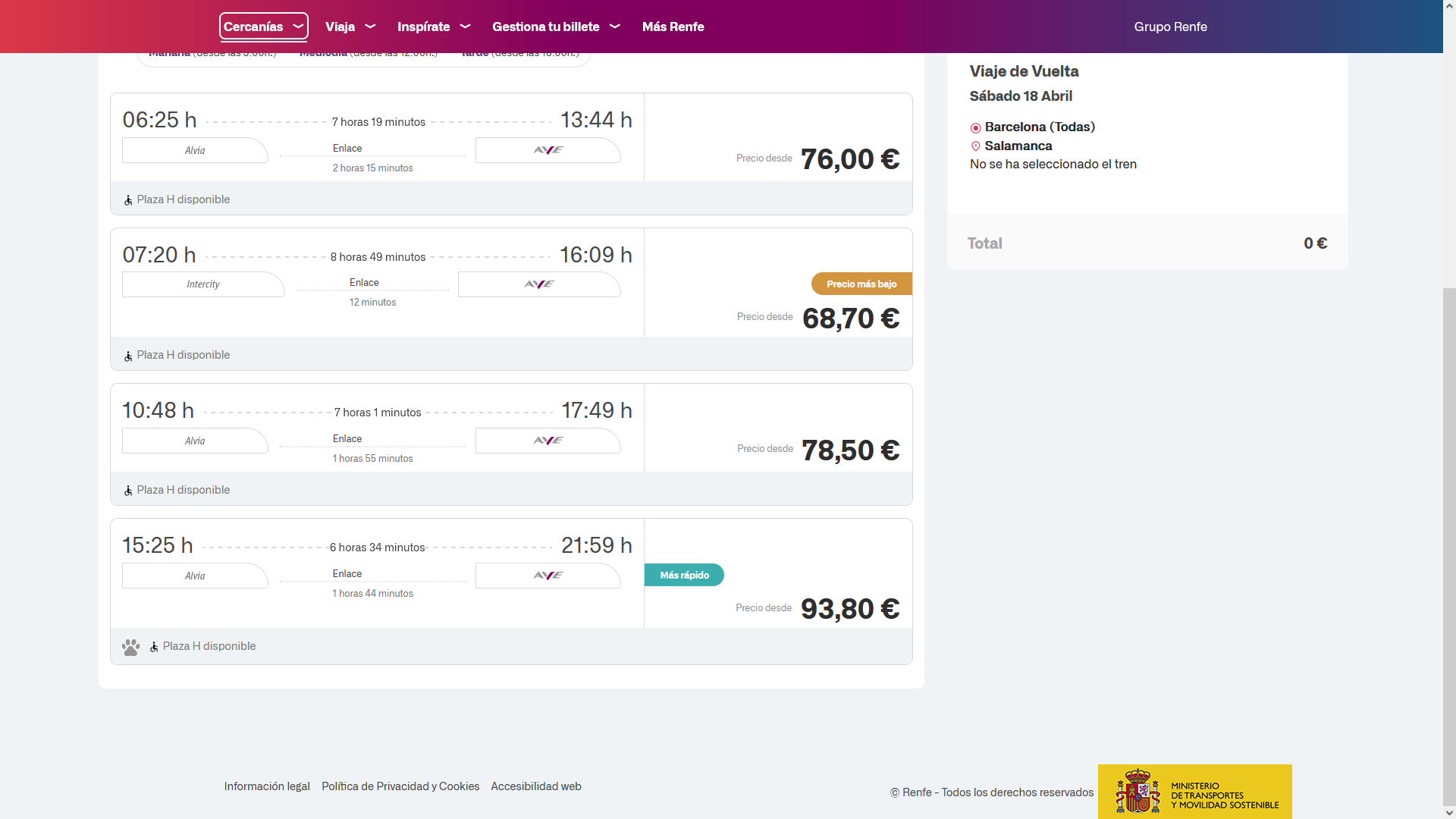Click wheelchair icon on 06:25 train card
The height and width of the screenshot is (819, 1456).
[x=128, y=200]
